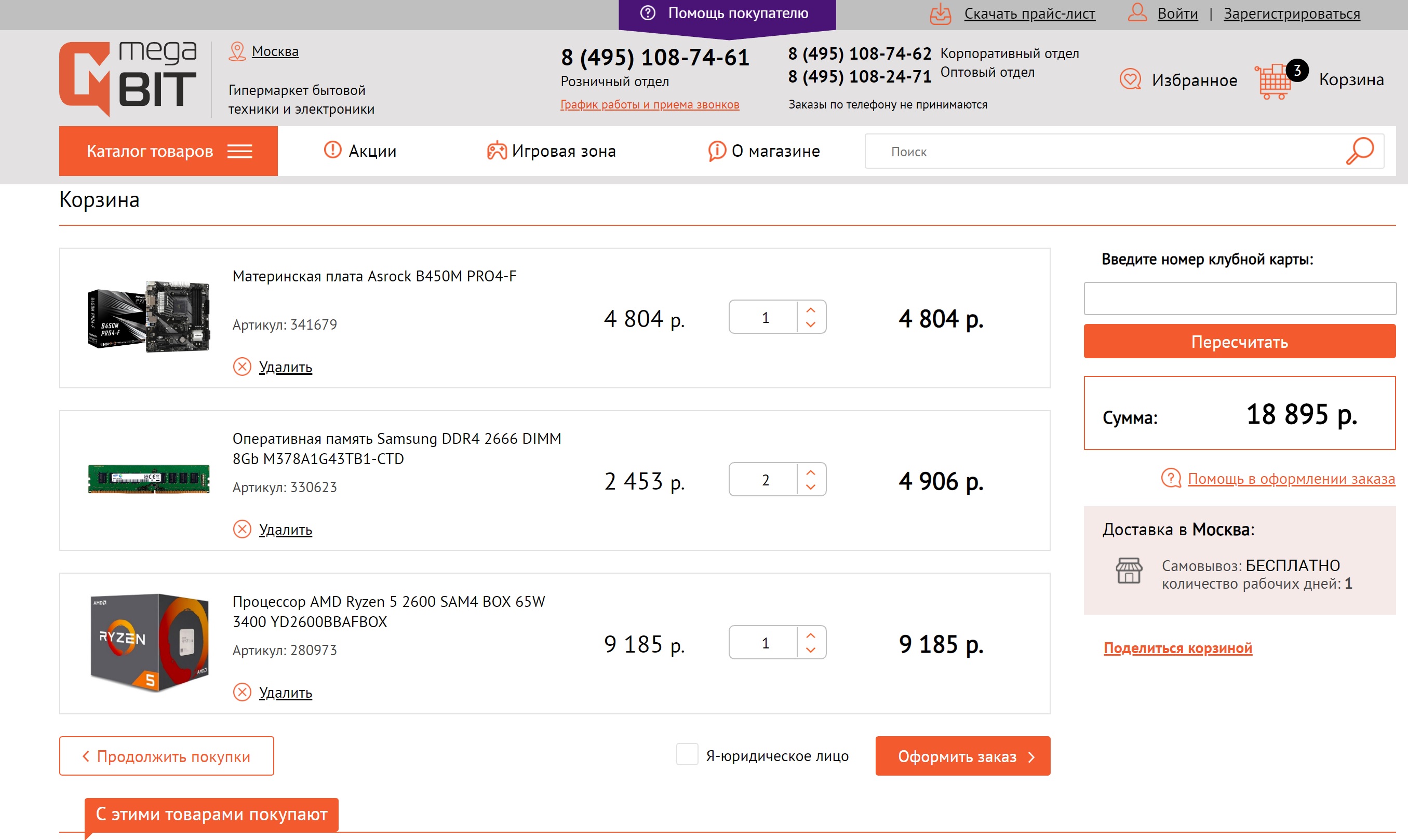
Task: Click the delete X icon for Samsung memory
Action: (243, 529)
